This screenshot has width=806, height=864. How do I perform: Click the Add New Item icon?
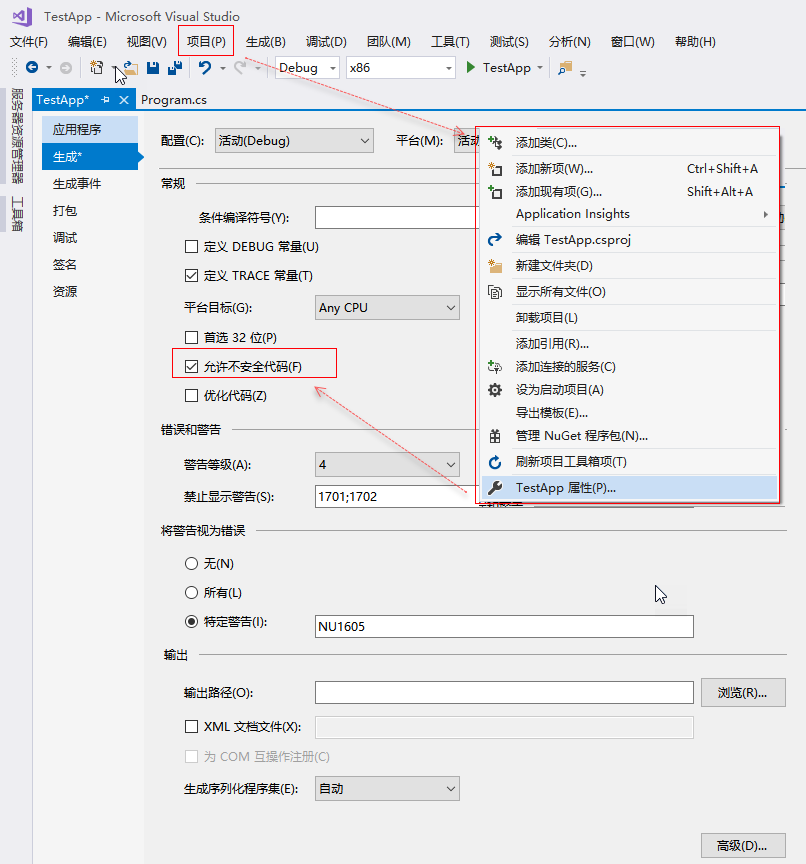click(495, 169)
